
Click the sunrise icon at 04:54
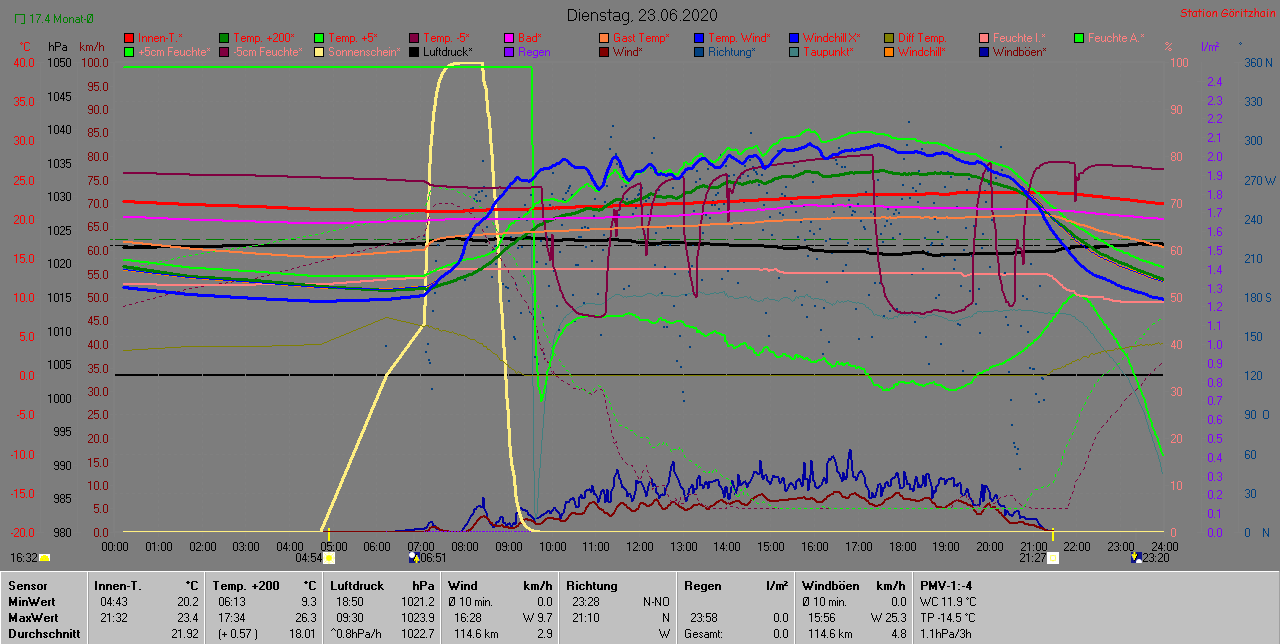tap(329, 558)
